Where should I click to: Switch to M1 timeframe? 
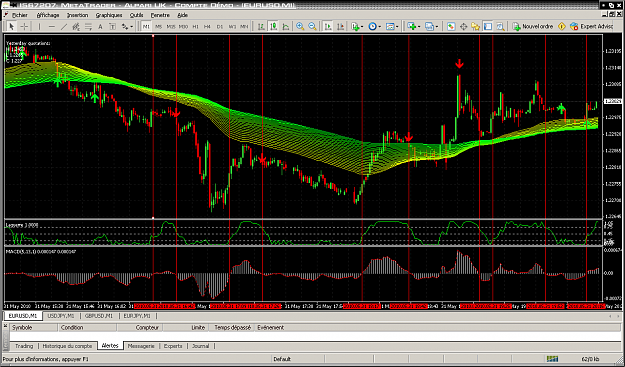pyautogui.click(x=146, y=27)
